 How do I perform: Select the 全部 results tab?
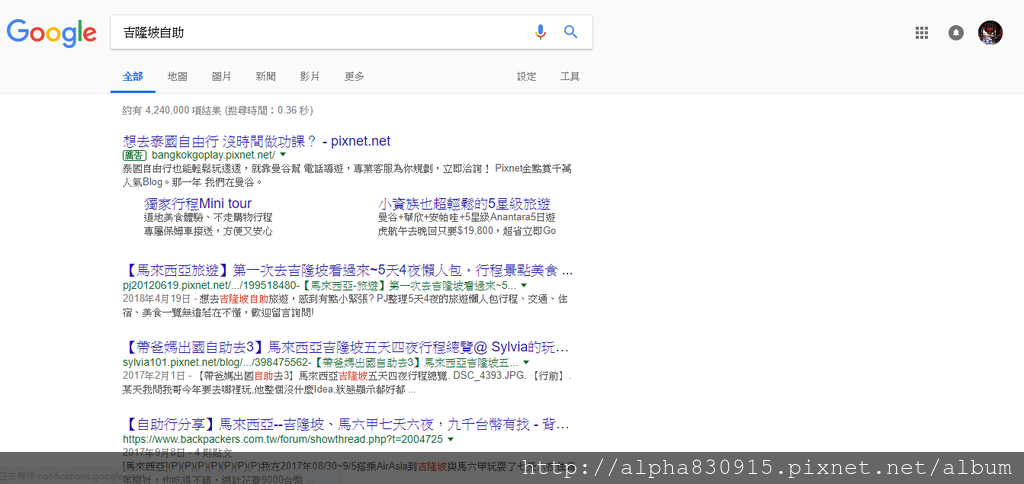click(x=133, y=76)
